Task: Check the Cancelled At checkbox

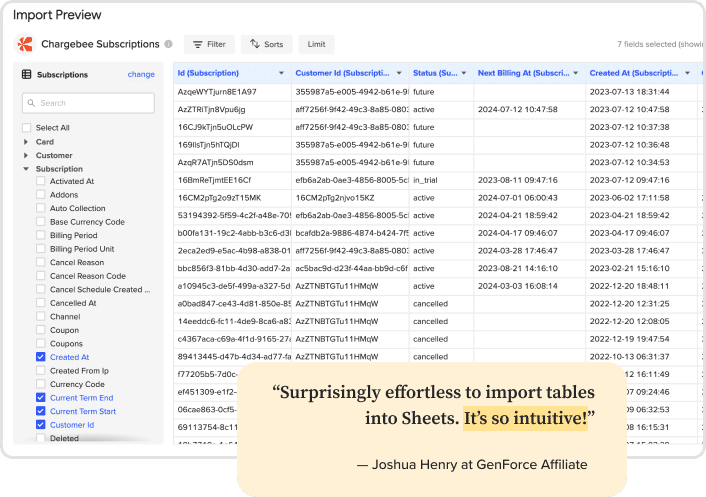Action: click(x=41, y=303)
